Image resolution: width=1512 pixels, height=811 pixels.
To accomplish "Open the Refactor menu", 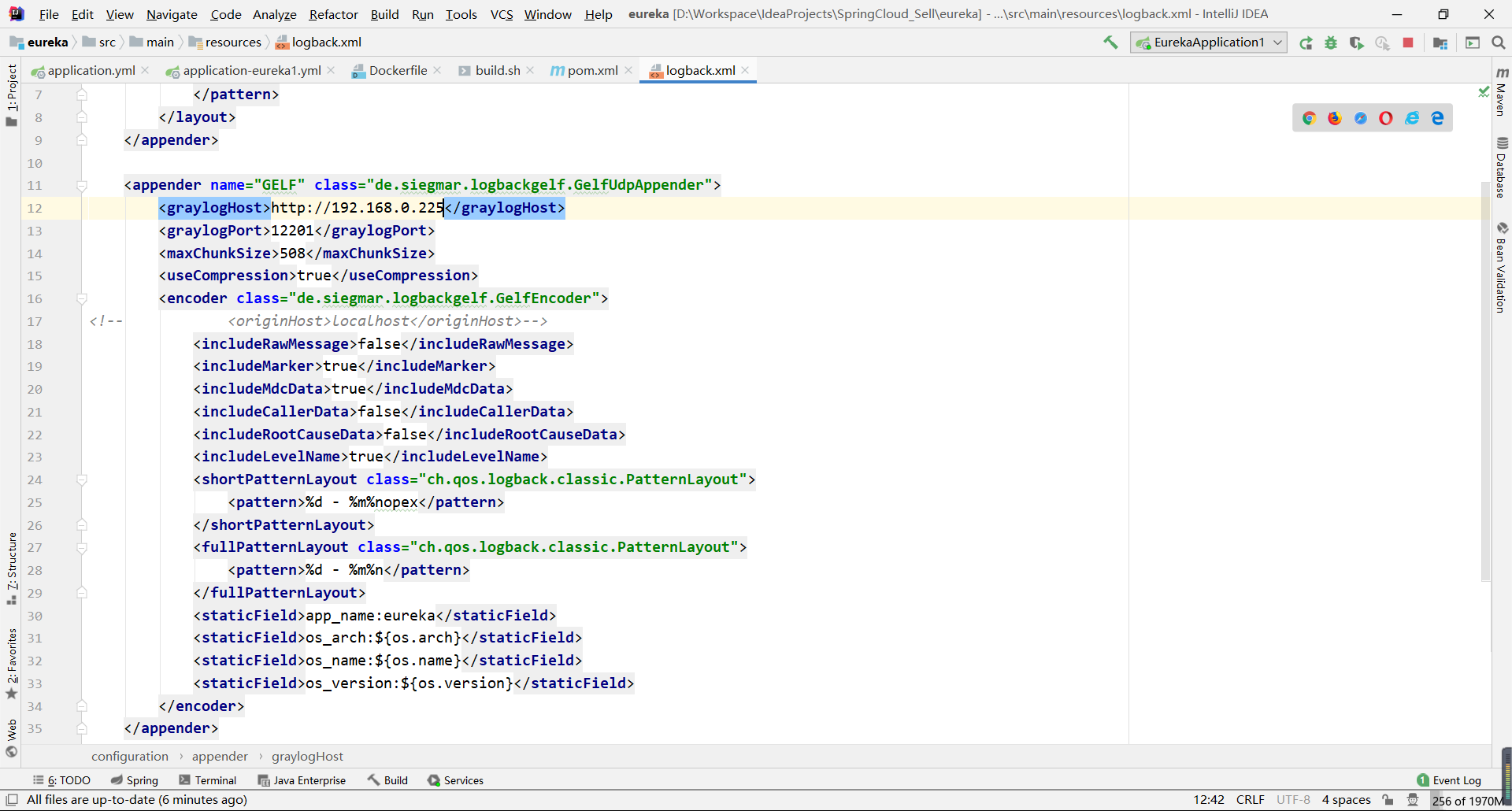I will pyautogui.click(x=333, y=14).
